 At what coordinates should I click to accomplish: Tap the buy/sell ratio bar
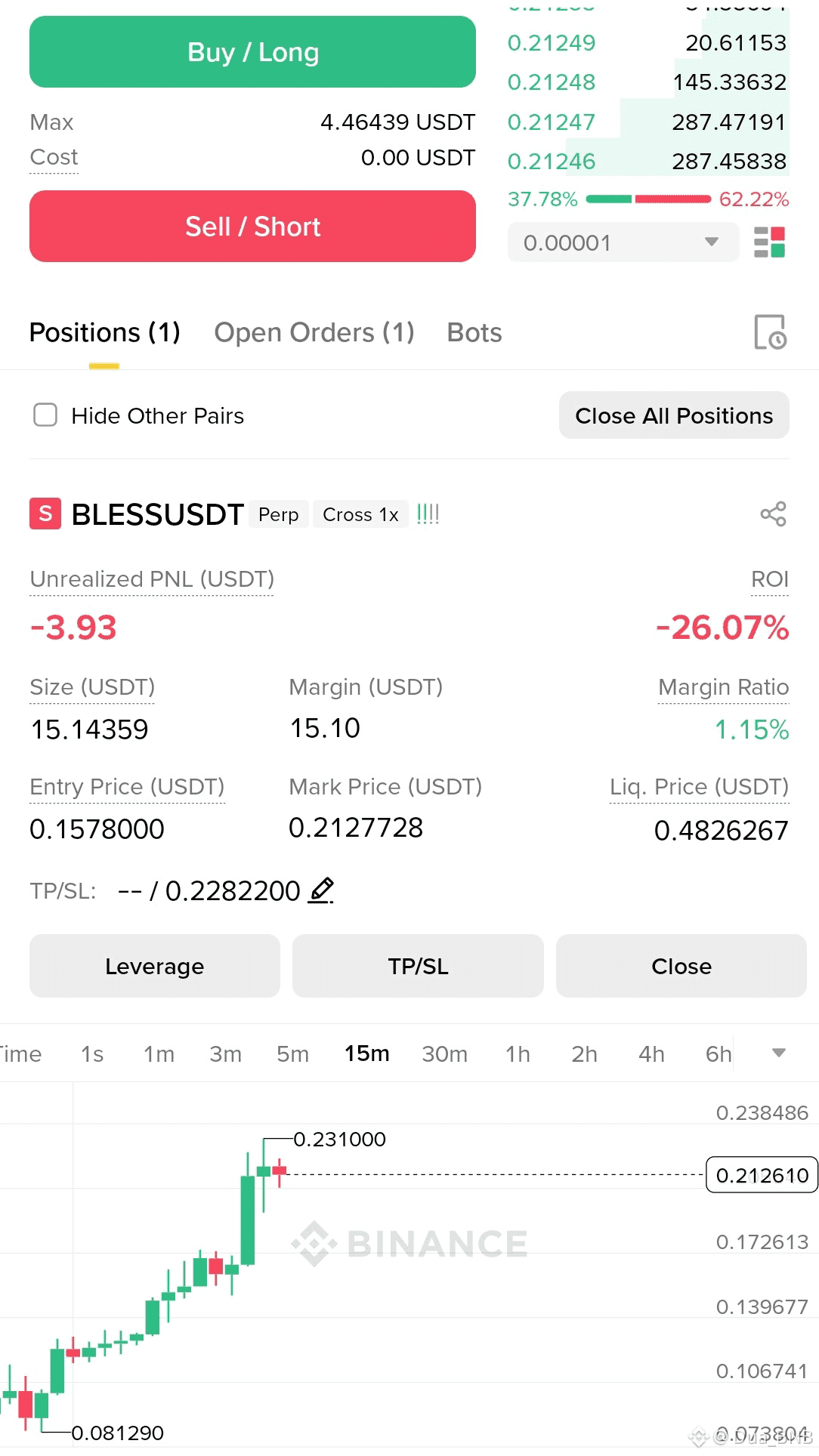(648, 199)
